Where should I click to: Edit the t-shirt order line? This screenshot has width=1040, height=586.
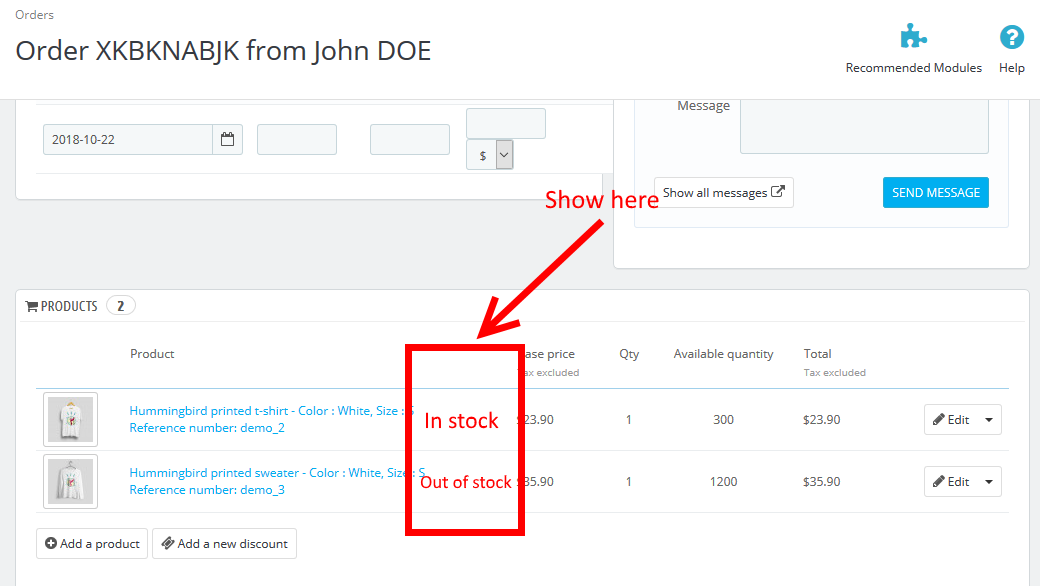point(950,420)
